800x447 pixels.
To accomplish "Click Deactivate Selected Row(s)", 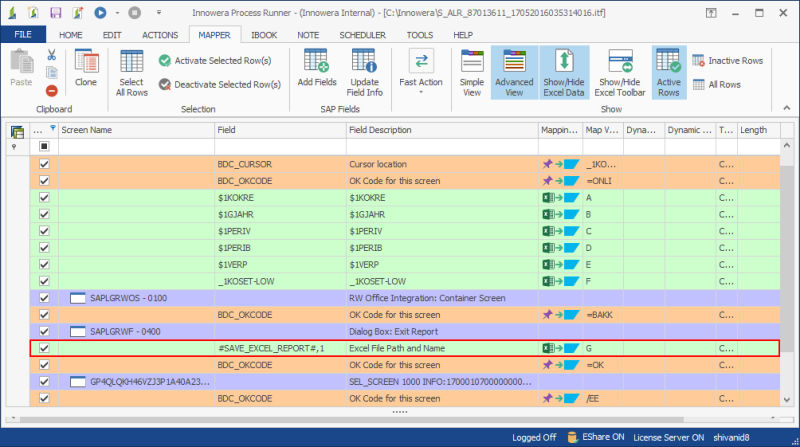I will click(219, 84).
